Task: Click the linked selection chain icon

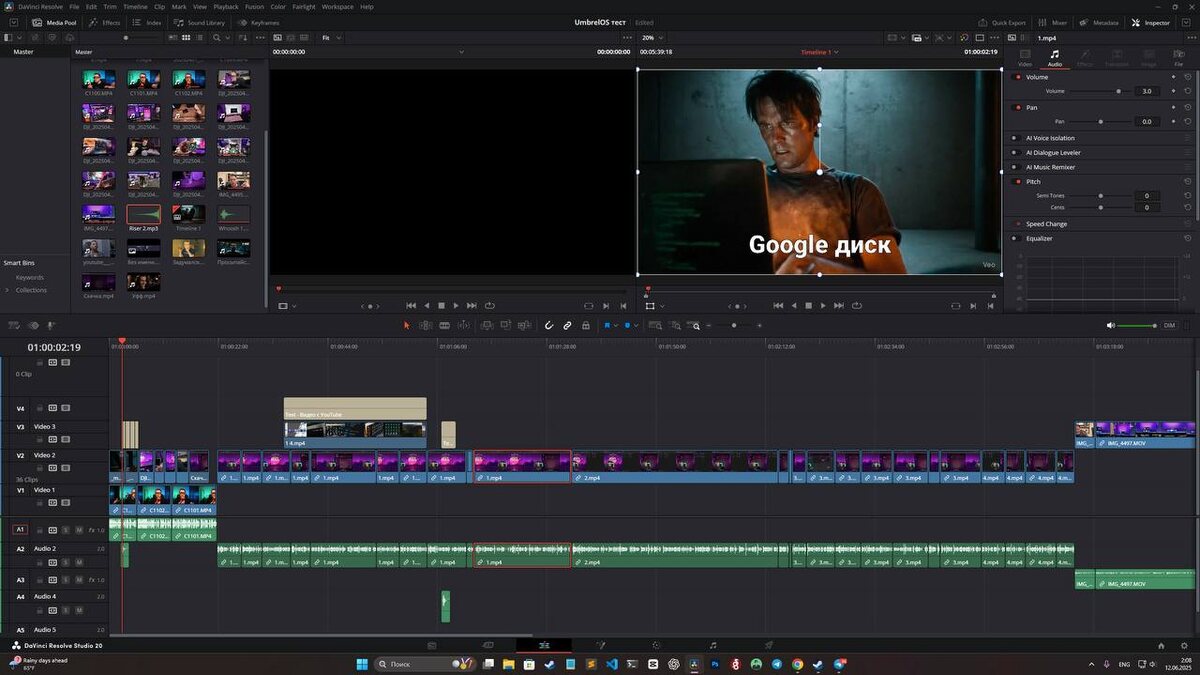Action: point(567,325)
